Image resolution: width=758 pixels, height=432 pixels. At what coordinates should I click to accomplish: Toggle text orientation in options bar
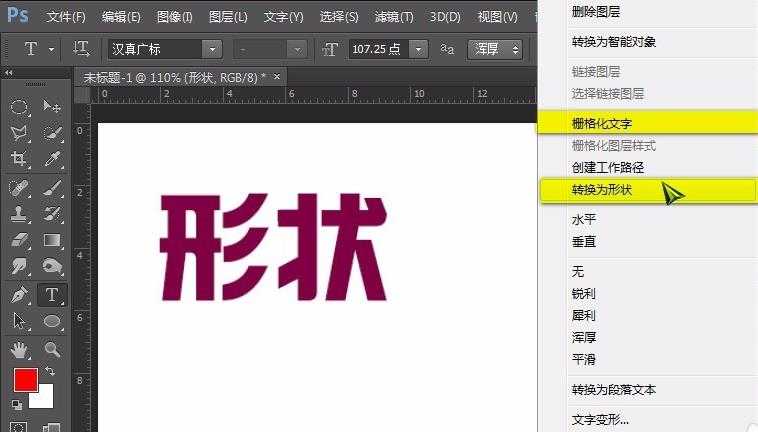point(82,48)
